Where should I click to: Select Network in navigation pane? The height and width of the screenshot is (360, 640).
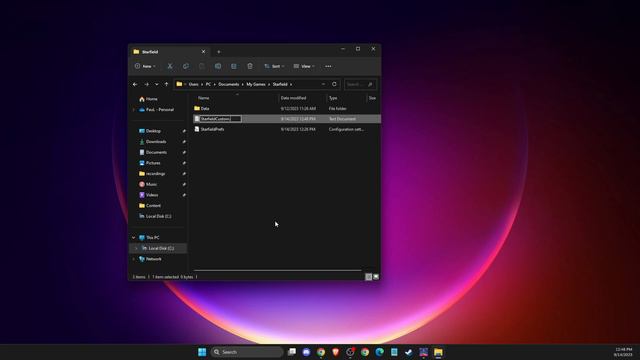tap(153, 259)
